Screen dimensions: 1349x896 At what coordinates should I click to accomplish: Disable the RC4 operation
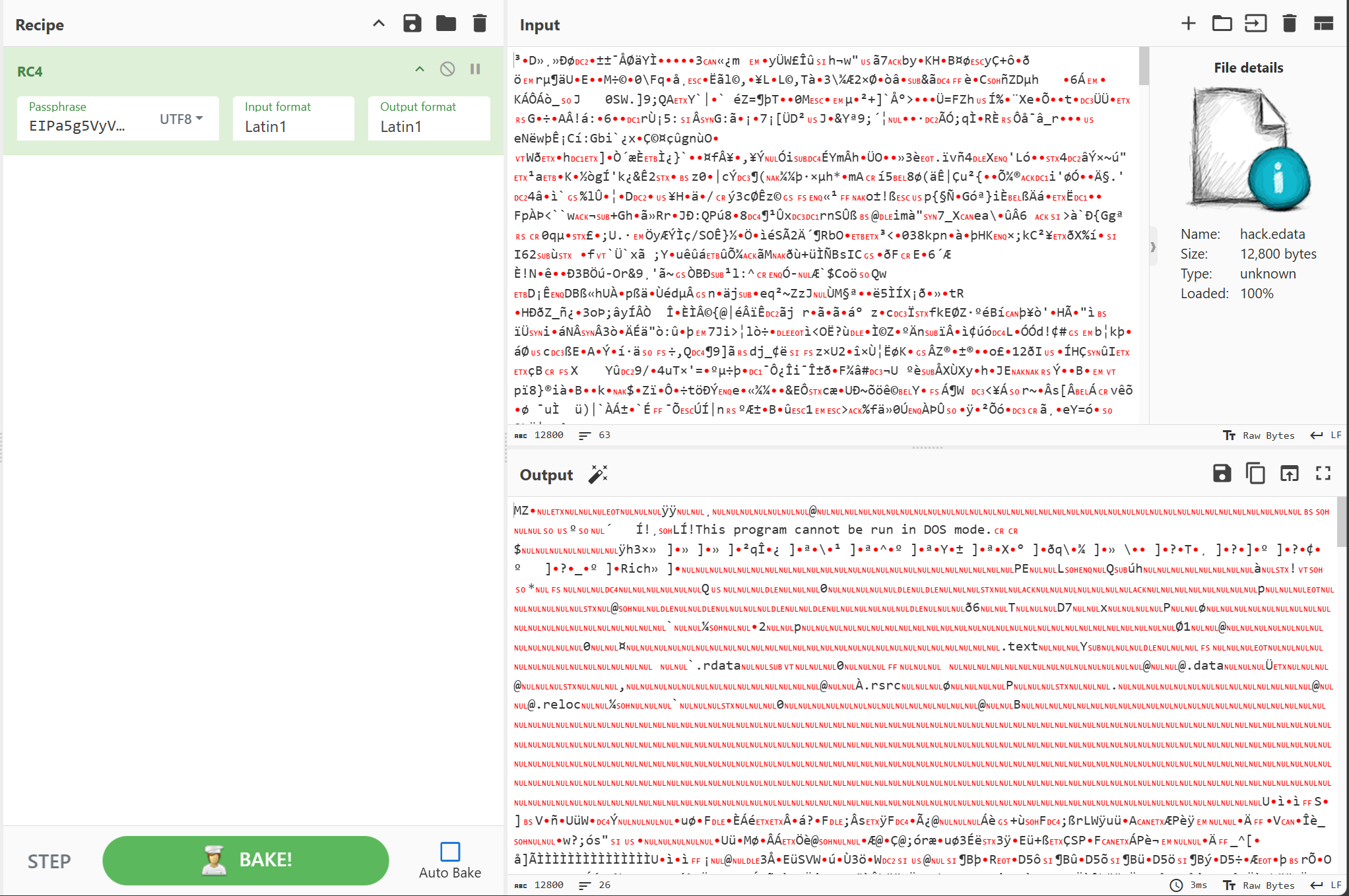pos(447,69)
